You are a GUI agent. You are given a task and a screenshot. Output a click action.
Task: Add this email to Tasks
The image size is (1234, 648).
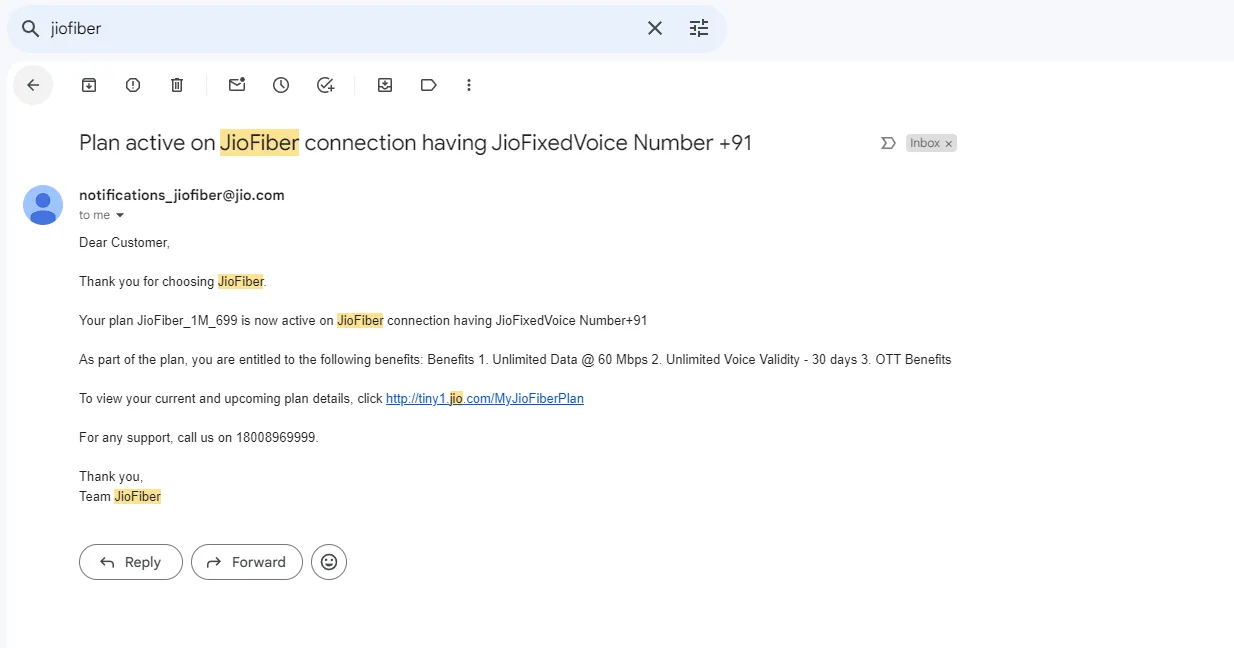tap(325, 85)
